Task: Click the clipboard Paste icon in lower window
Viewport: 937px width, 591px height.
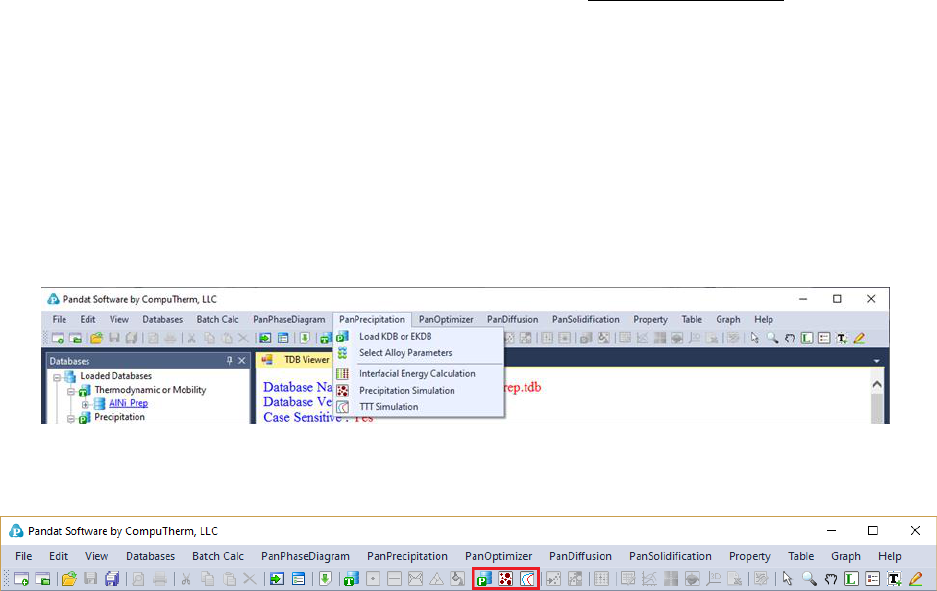Action: pyautogui.click(x=229, y=578)
